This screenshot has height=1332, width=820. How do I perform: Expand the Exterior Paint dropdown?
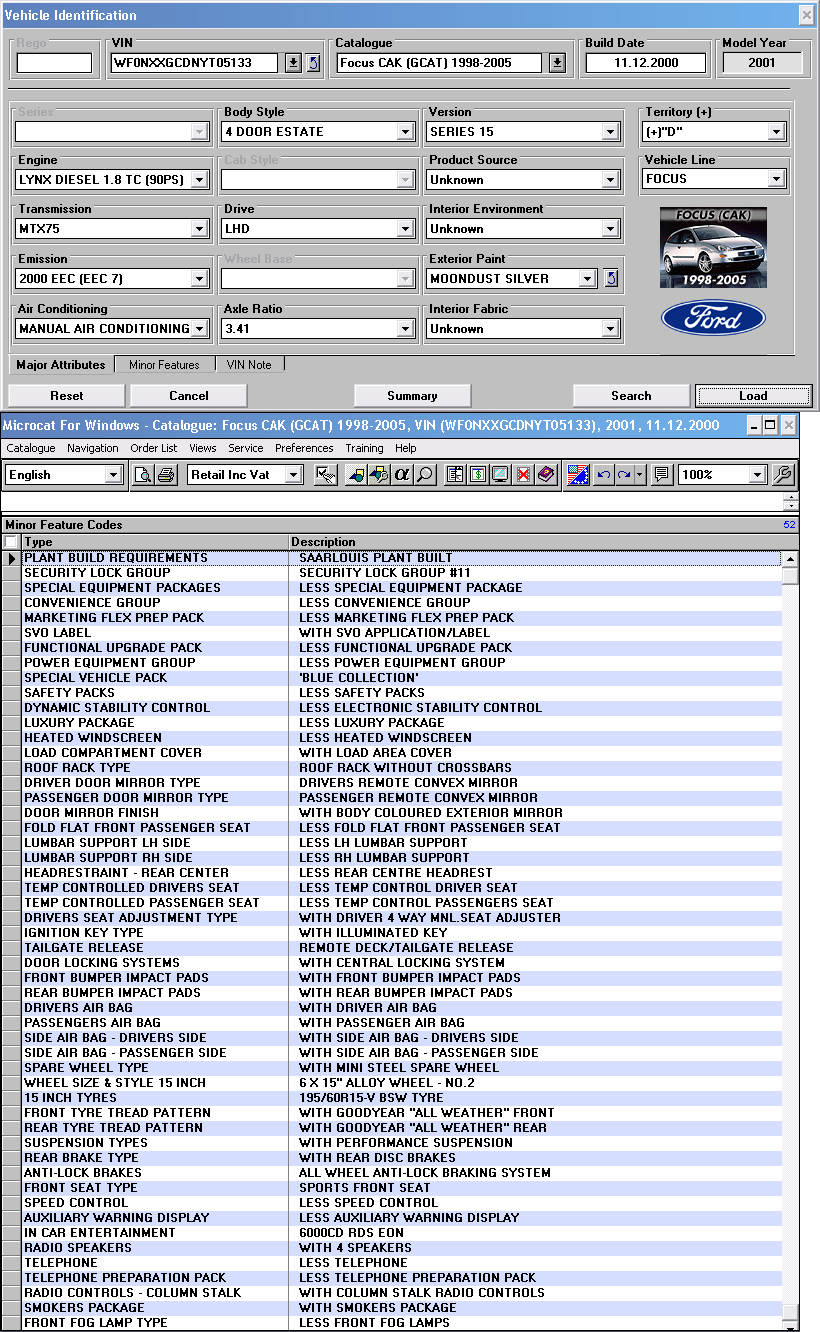[587, 279]
